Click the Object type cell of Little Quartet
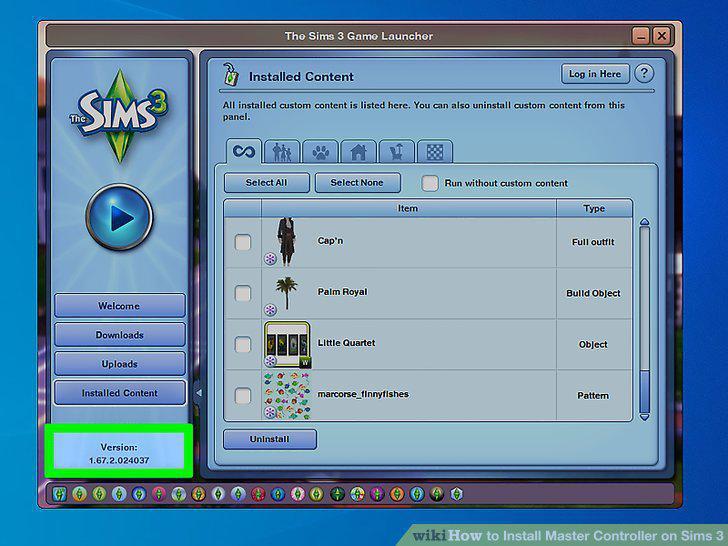The height and width of the screenshot is (546, 728). coord(593,344)
